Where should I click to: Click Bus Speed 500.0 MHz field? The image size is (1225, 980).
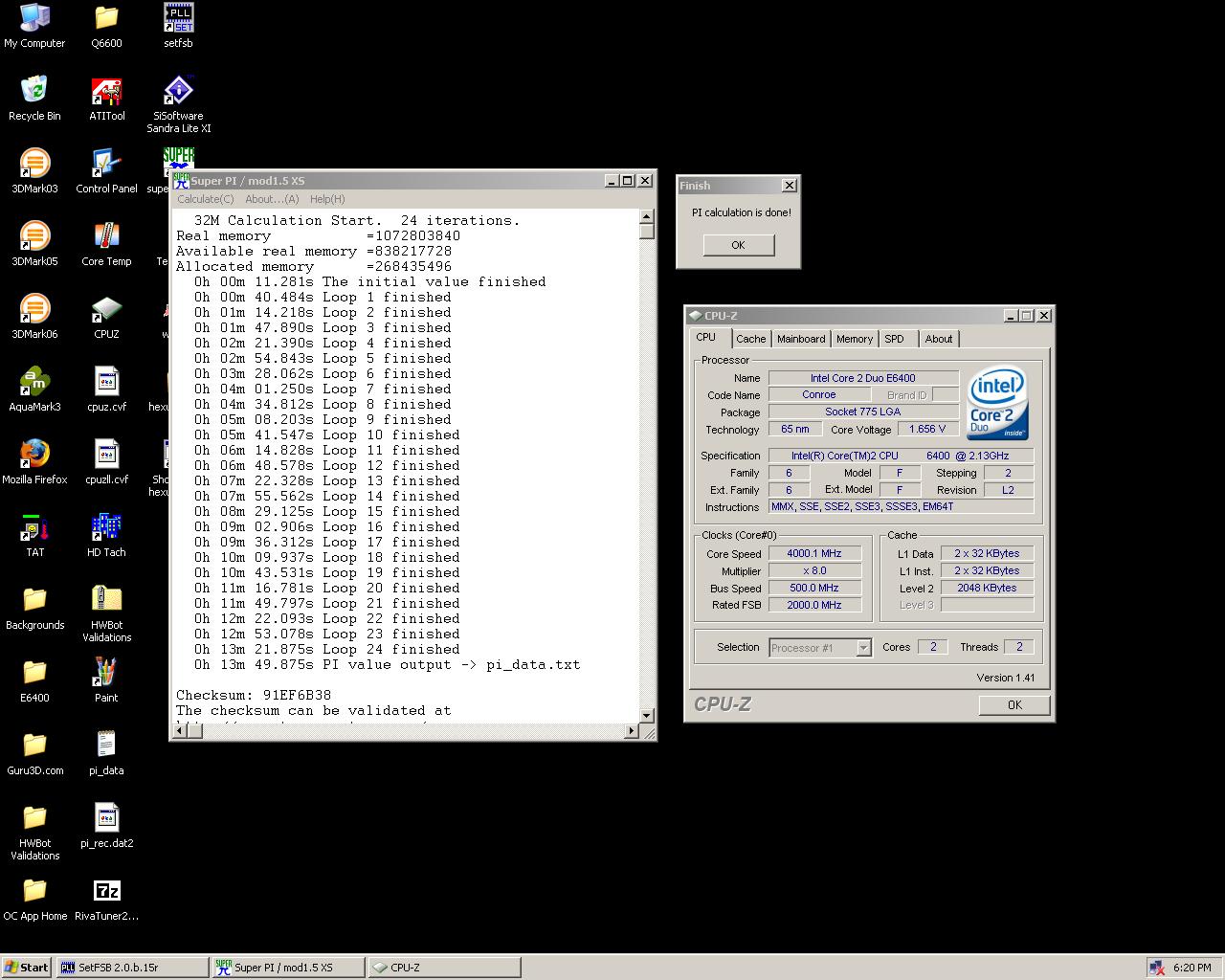click(x=814, y=588)
